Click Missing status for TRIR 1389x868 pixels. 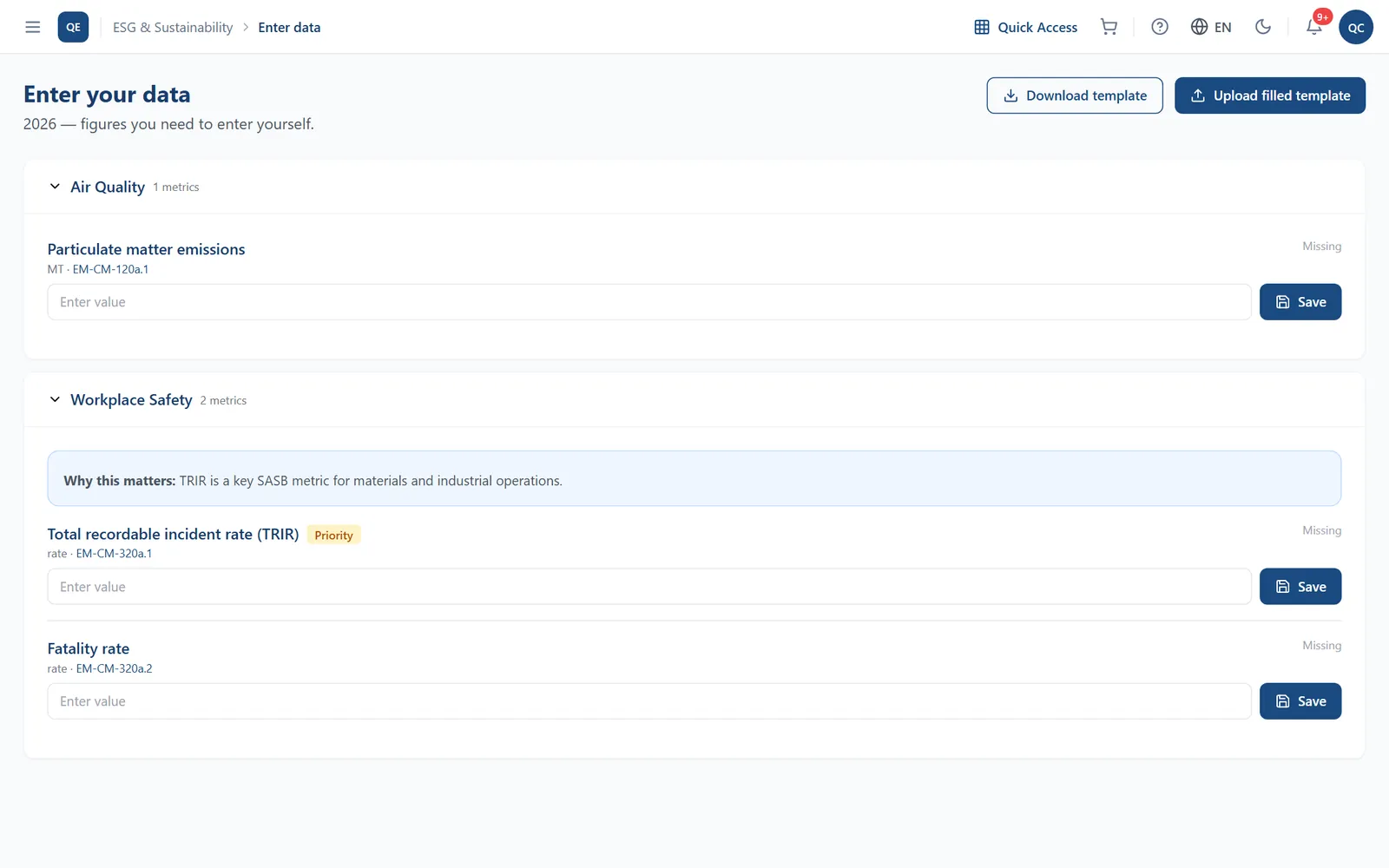1321,530
